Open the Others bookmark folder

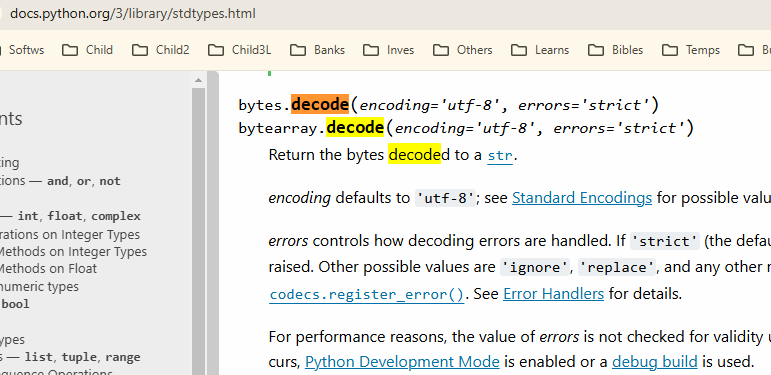click(462, 50)
